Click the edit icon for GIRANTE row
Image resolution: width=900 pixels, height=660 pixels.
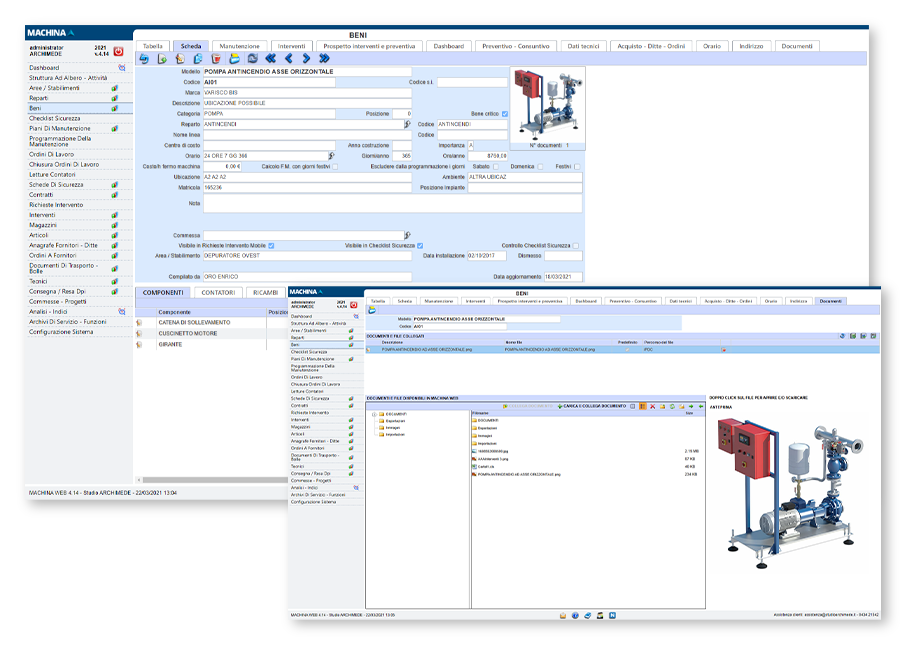(x=139, y=344)
